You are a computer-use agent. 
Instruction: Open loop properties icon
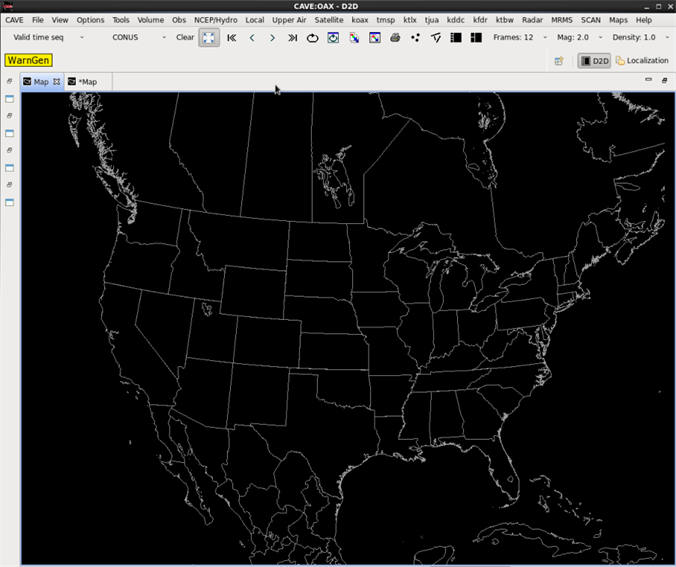pyautogui.click(x=333, y=38)
